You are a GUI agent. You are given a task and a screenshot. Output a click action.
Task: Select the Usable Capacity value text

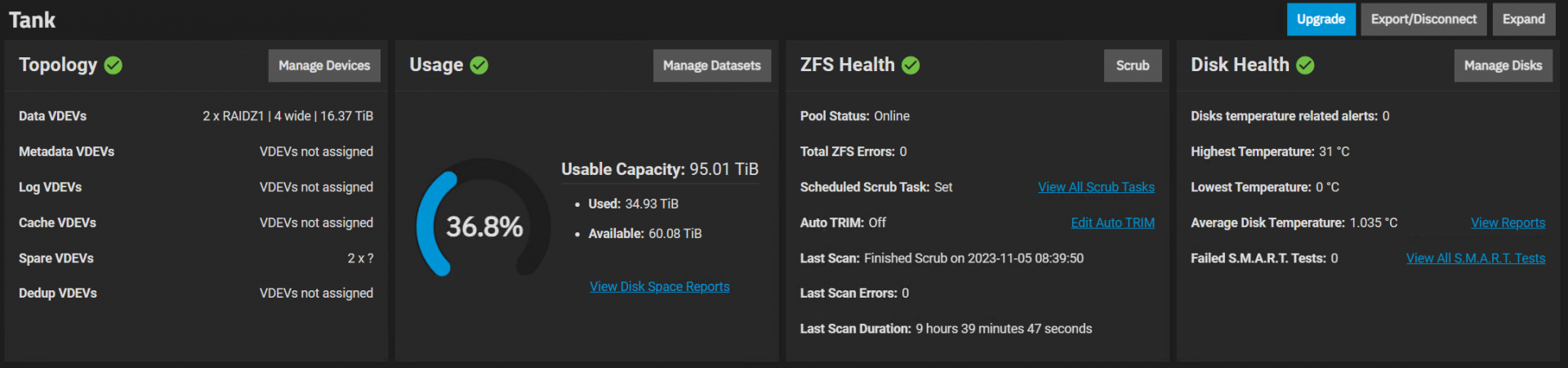[724, 169]
